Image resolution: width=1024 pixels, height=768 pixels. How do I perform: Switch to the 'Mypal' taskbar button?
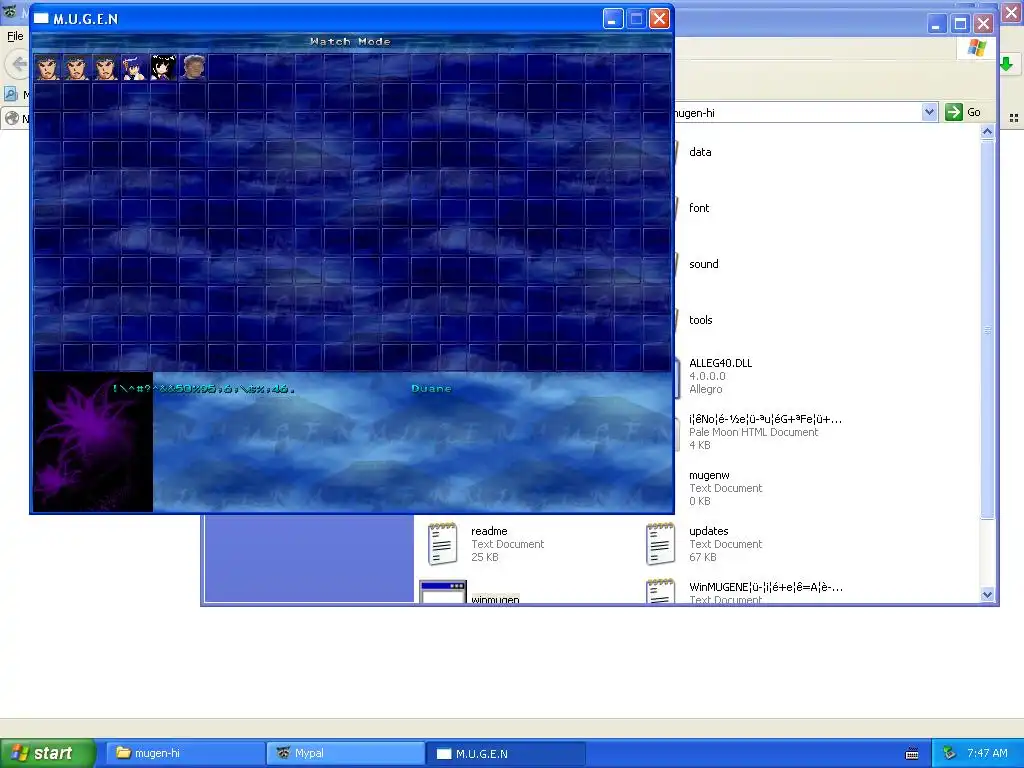point(345,753)
